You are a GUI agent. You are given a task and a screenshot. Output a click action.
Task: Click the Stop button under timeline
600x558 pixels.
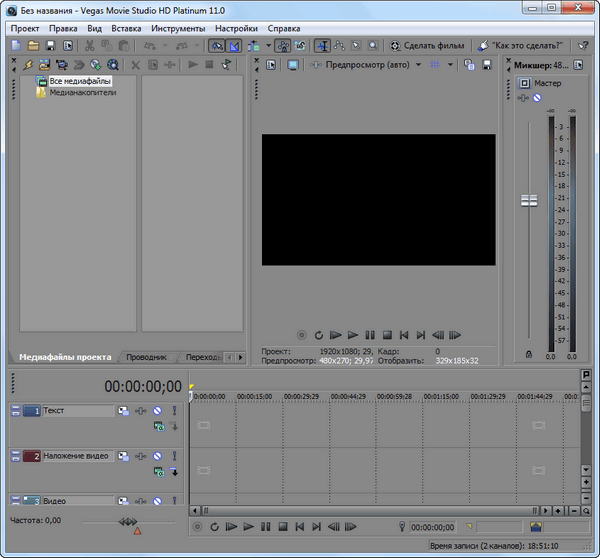click(x=283, y=527)
